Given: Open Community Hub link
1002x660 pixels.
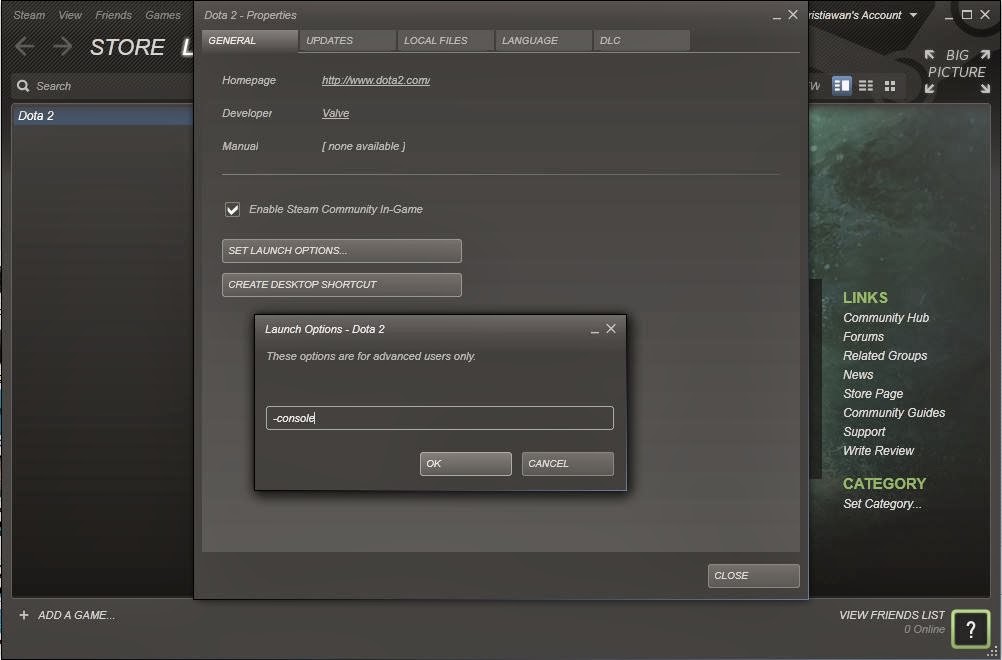Looking at the screenshot, I should coord(886,318).
